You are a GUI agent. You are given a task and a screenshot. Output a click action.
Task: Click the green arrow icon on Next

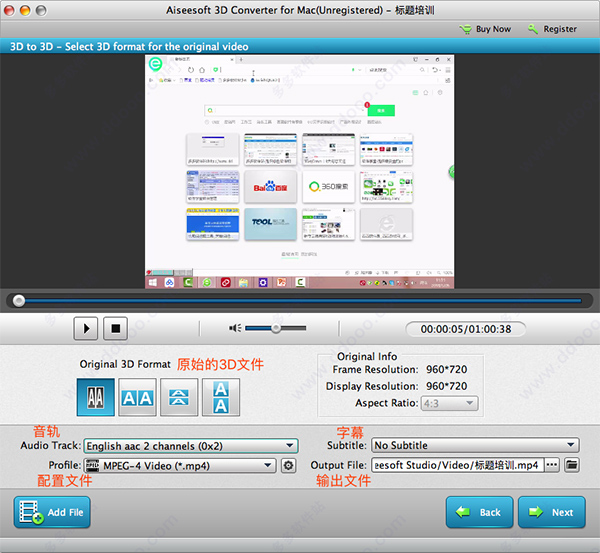click(x=536, y=512)
